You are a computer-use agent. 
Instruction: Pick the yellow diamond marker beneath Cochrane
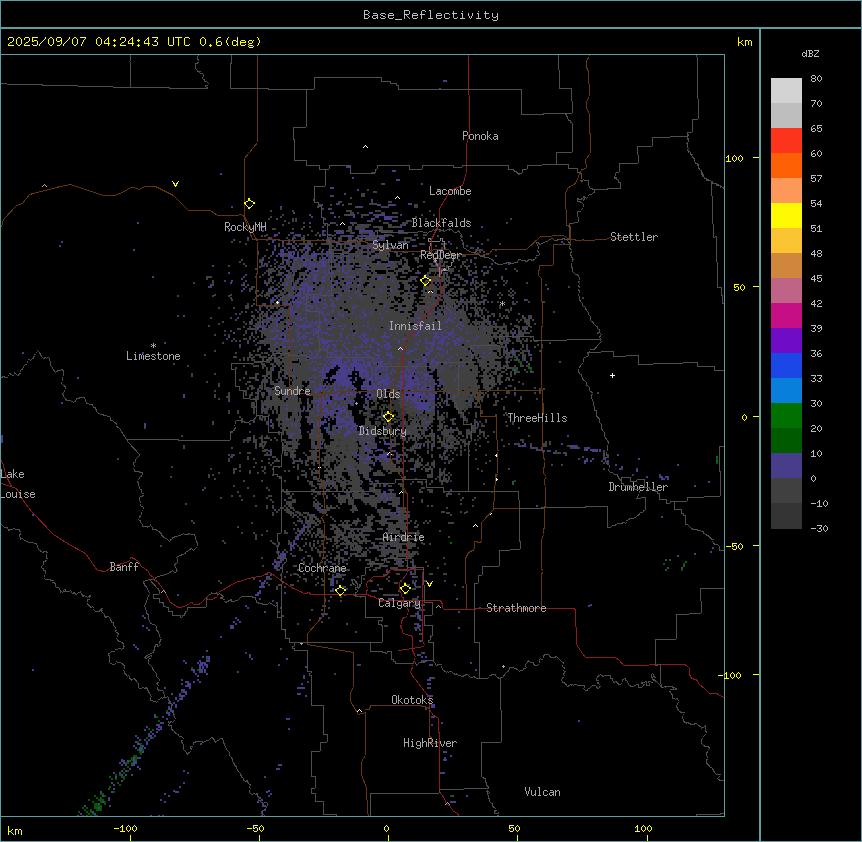click(341, 590)
